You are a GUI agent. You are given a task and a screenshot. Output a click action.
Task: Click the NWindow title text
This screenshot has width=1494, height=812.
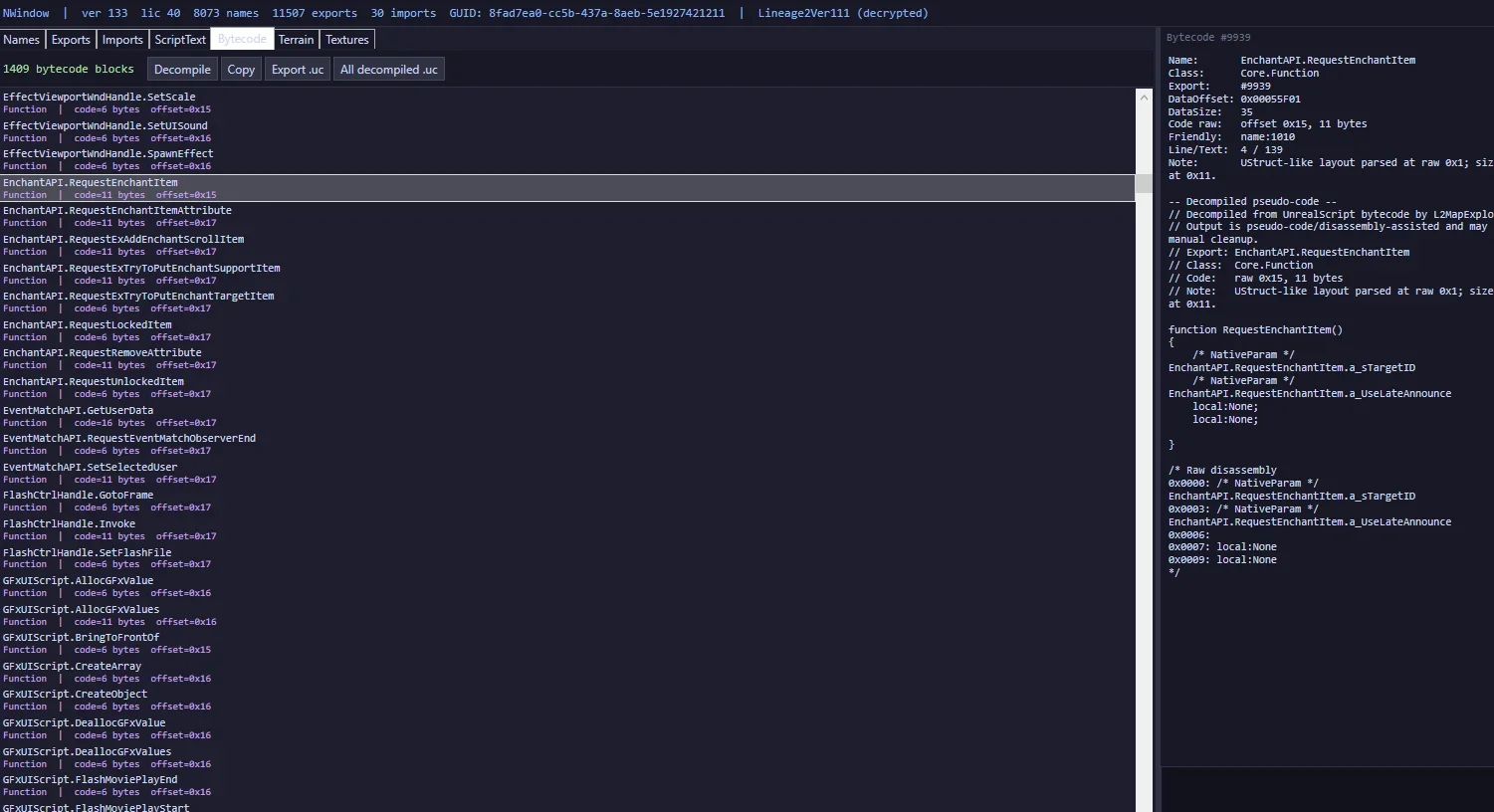[26, 13]
